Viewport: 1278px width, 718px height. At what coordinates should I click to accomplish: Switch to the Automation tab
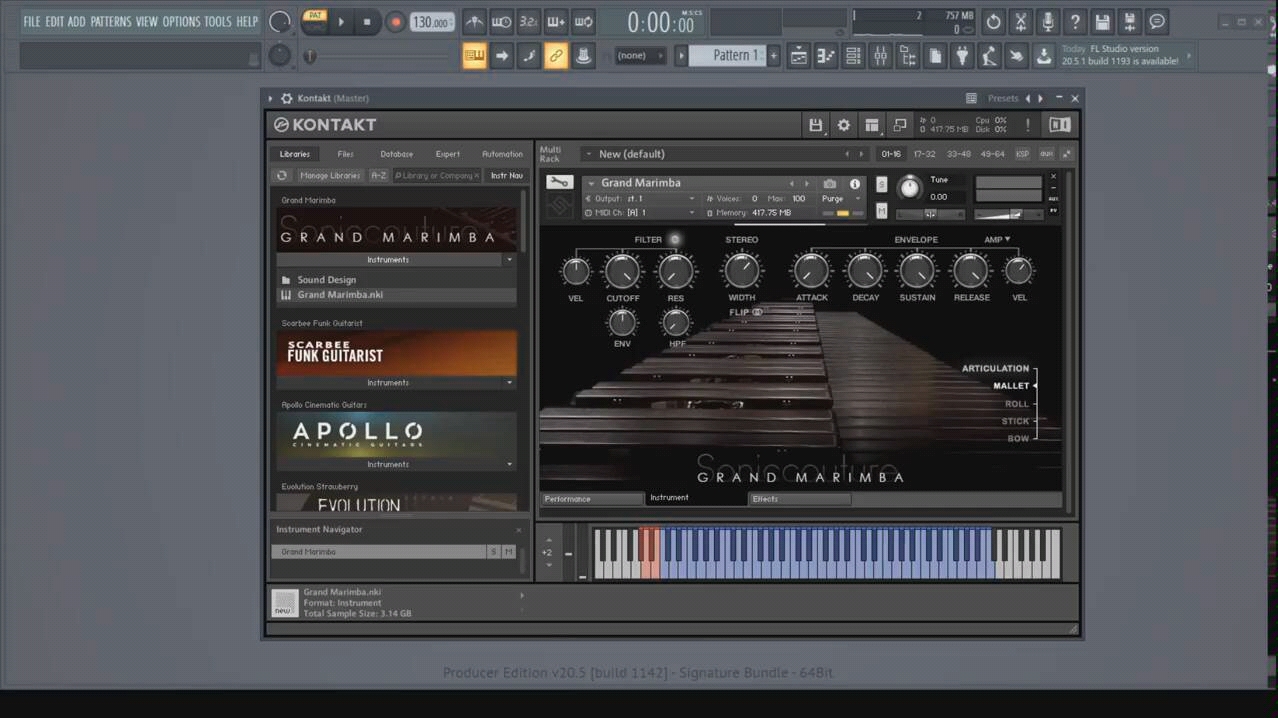[502, 154]
